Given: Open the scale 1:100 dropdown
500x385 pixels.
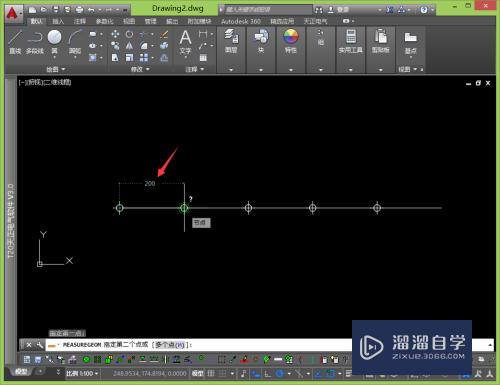Looking at the screenshot, I should point(82,374).
